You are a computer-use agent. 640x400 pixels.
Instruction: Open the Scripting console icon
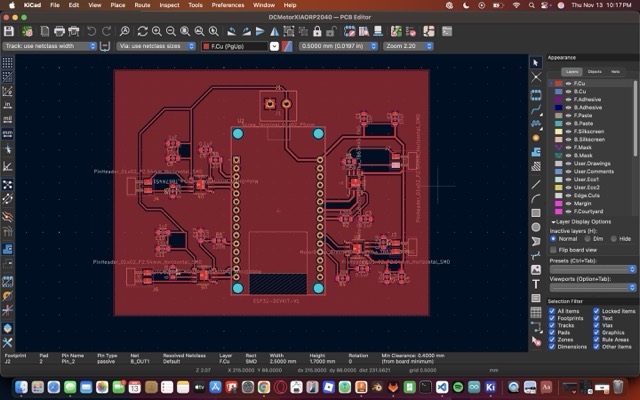click(447, 31)
